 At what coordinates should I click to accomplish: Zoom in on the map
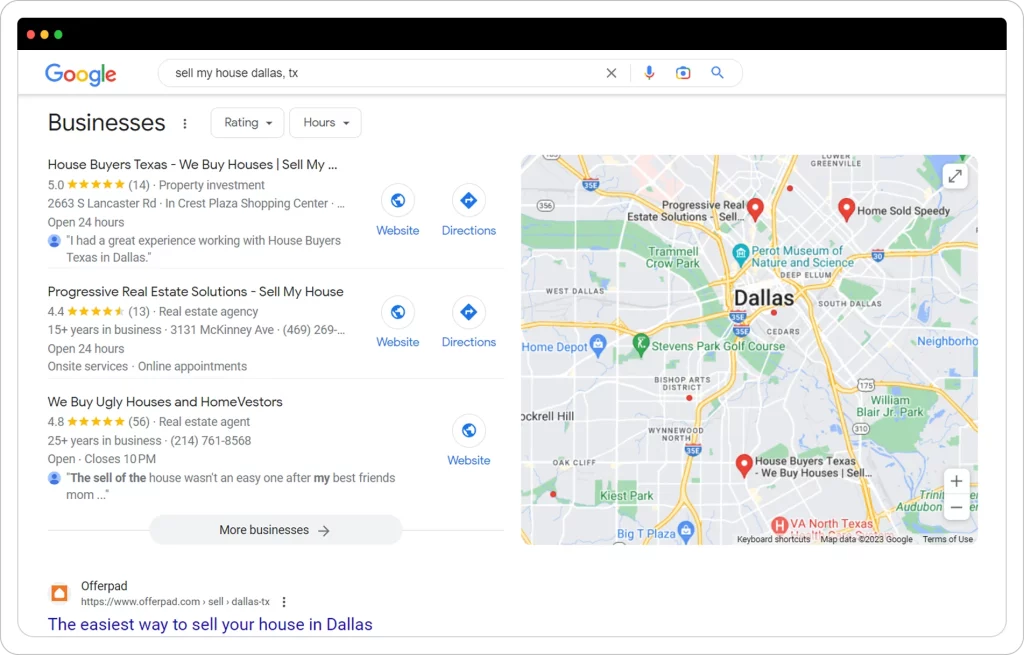[x=956, y=481]
